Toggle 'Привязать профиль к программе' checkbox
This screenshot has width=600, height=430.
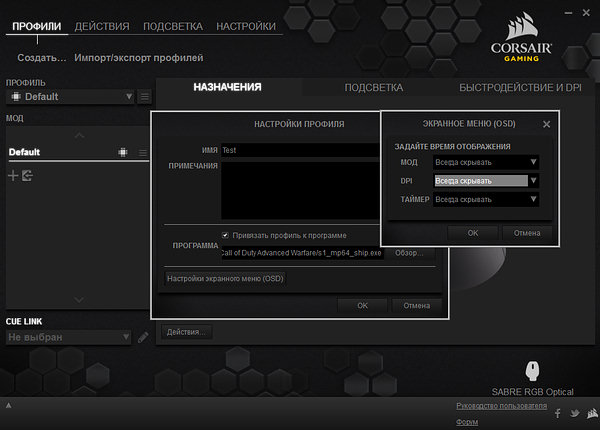[226, 236]
